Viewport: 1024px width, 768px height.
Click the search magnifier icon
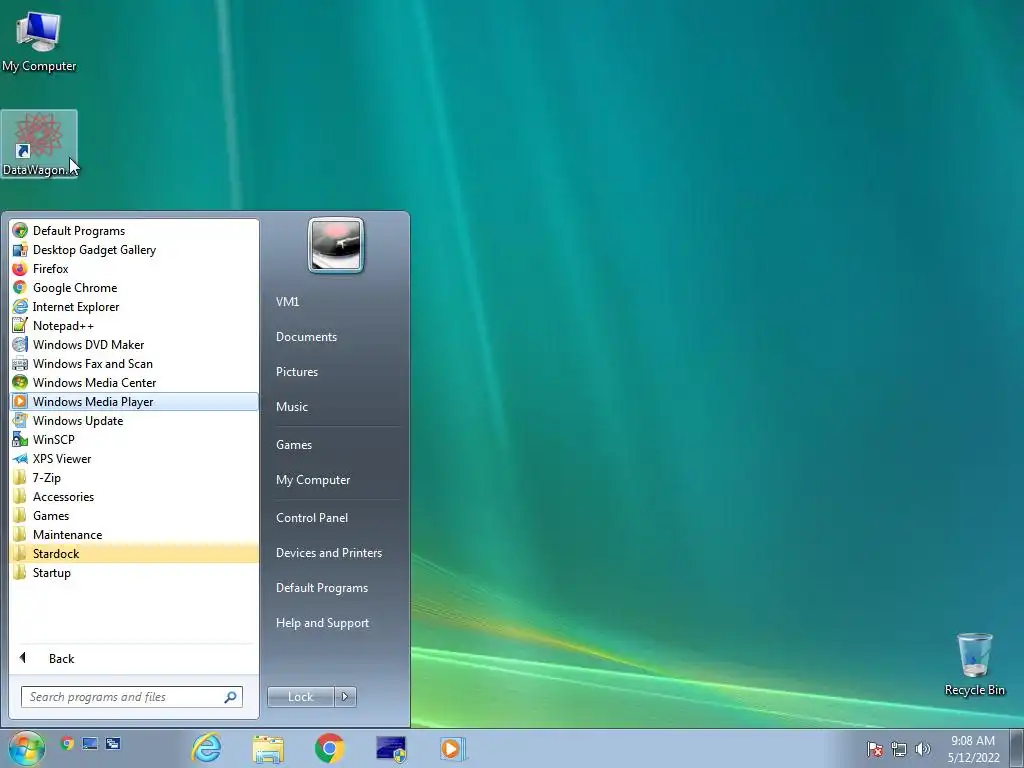click(x=230, y=697)
